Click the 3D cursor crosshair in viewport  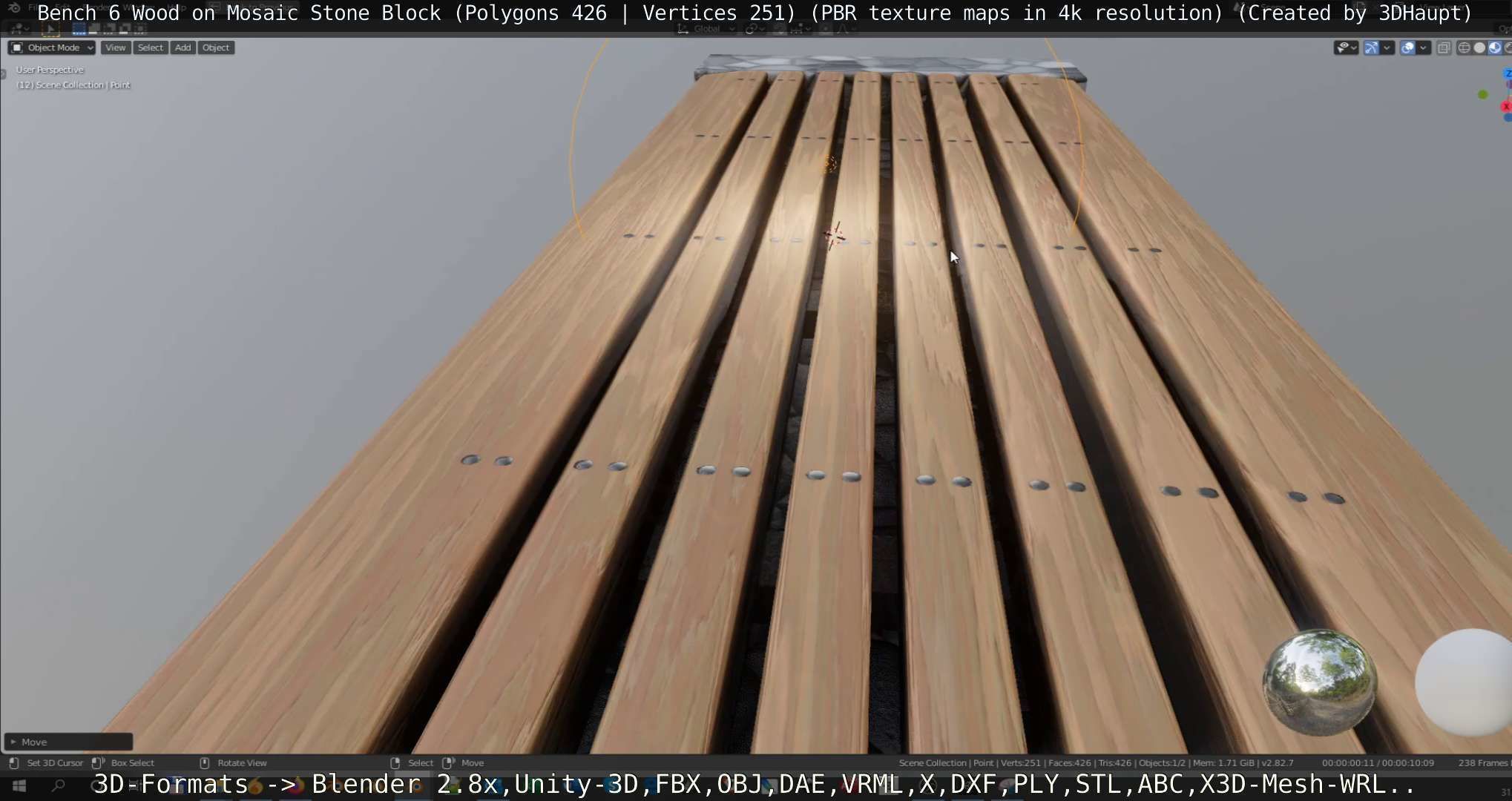click(x=834, y=236)
